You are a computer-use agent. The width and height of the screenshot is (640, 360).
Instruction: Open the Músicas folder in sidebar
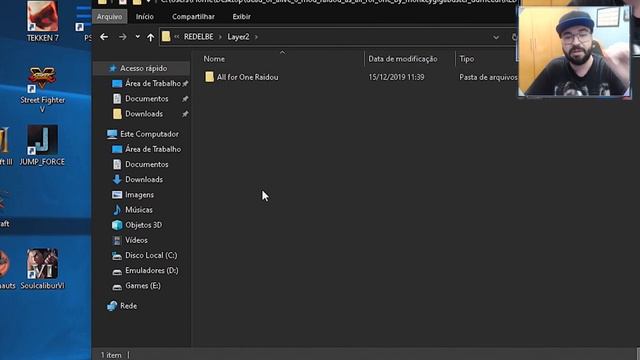(139, 210)
